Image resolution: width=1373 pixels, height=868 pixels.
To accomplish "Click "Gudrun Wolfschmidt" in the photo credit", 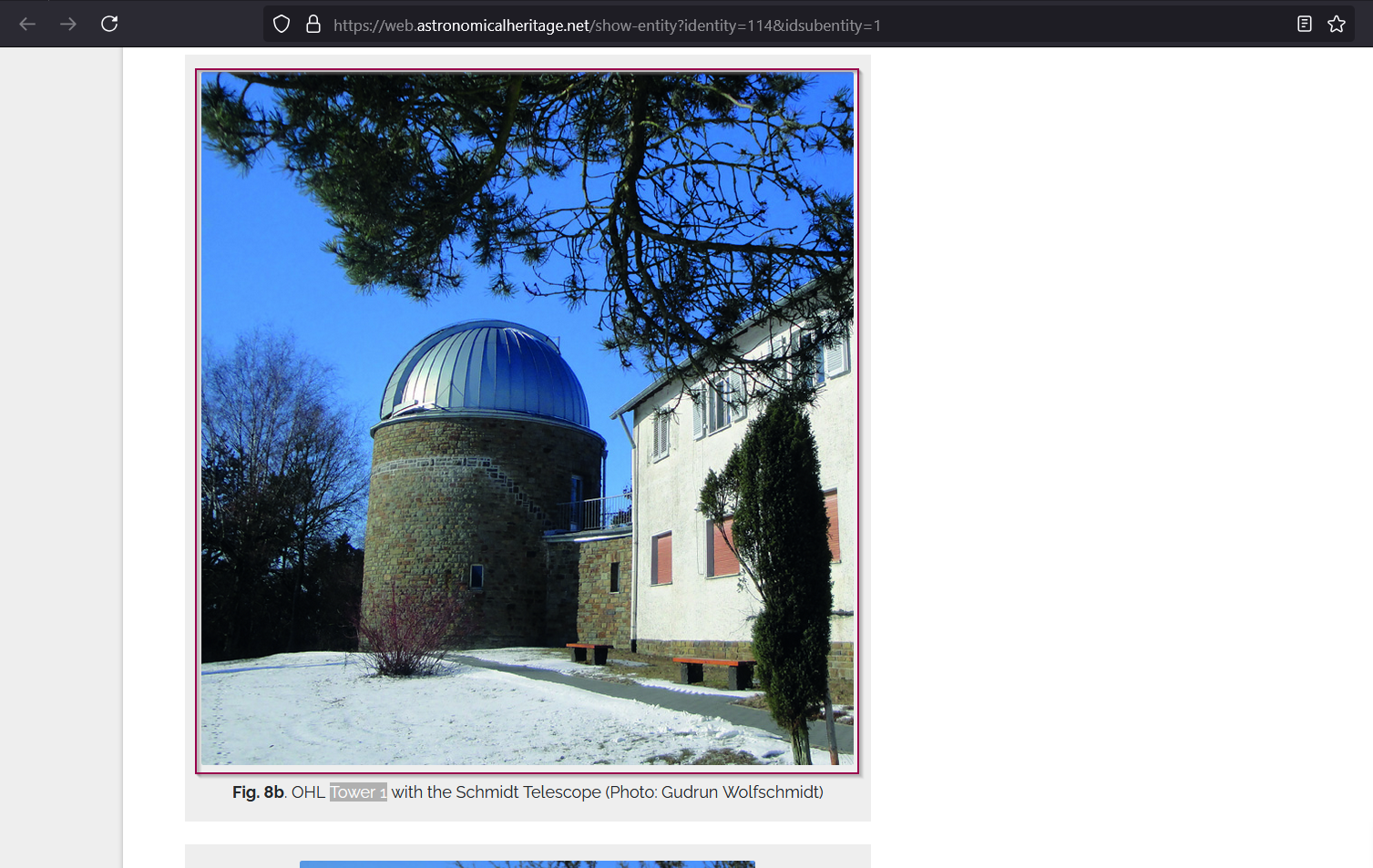I will click(x=739, y=792).
